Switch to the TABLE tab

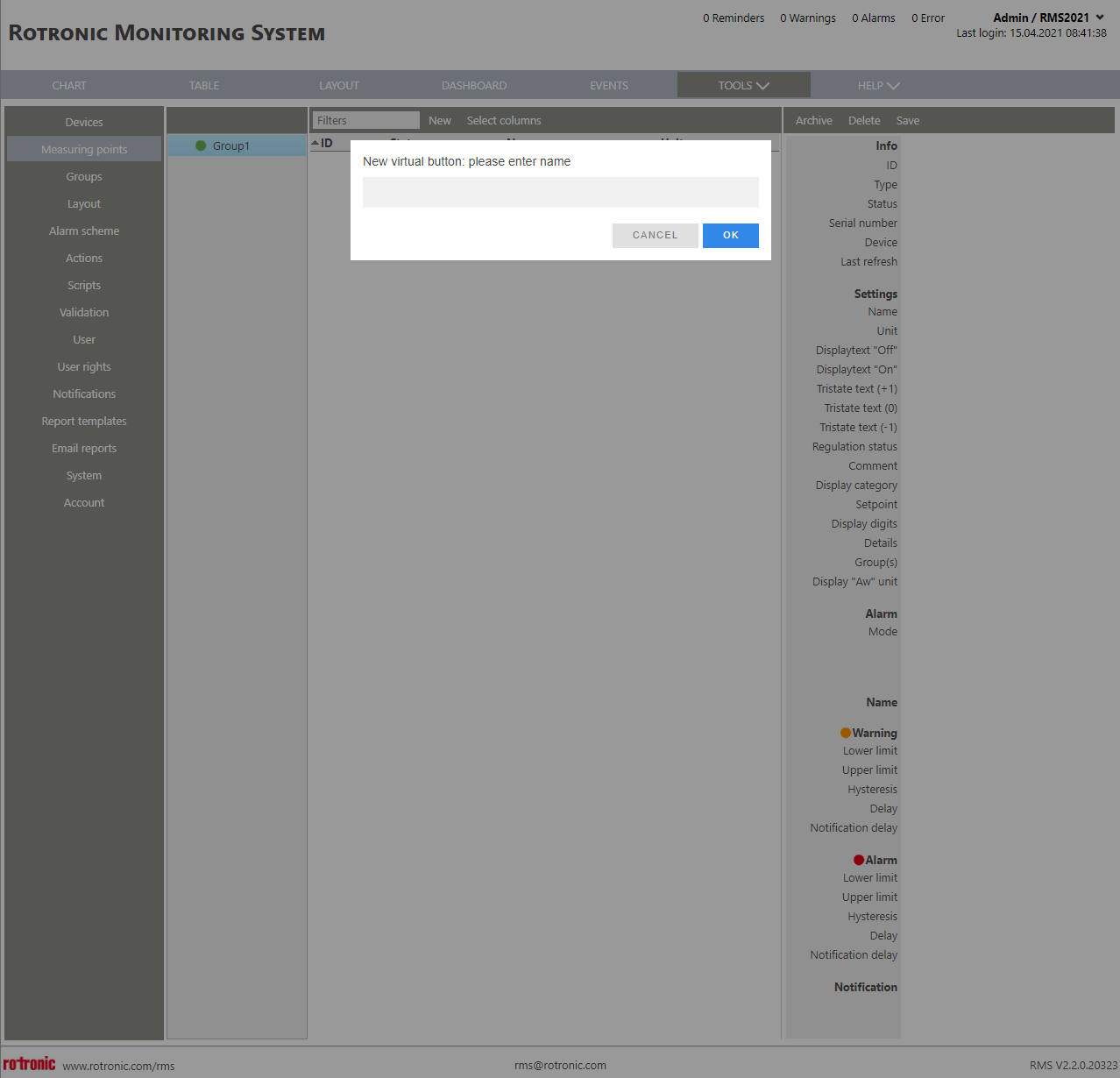pos(204,85)
